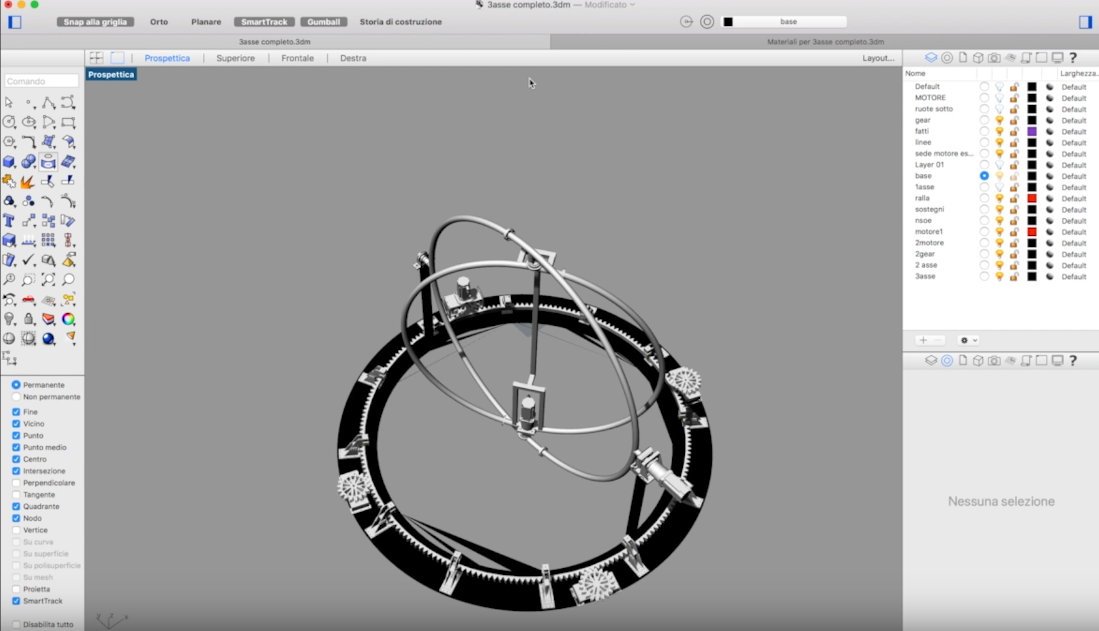Click the blue render sphere icon
This screenshot has height=631, width=1099.
pos(48,339)
